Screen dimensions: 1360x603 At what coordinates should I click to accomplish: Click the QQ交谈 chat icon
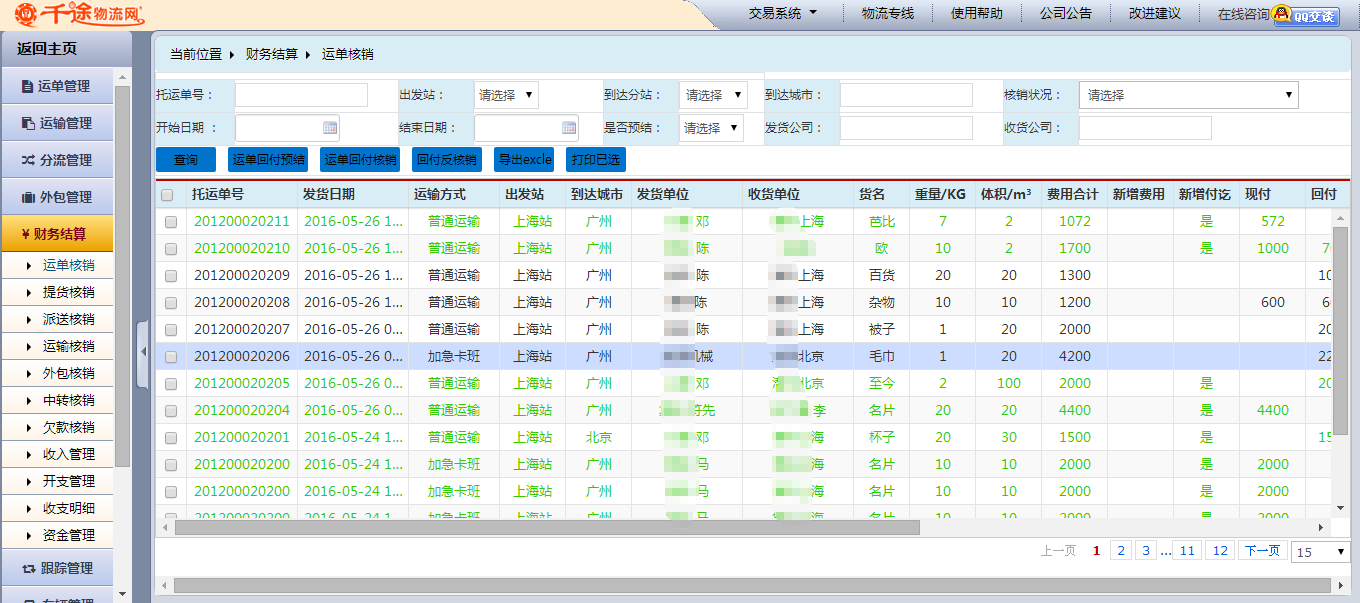[x=1306, y=15]
